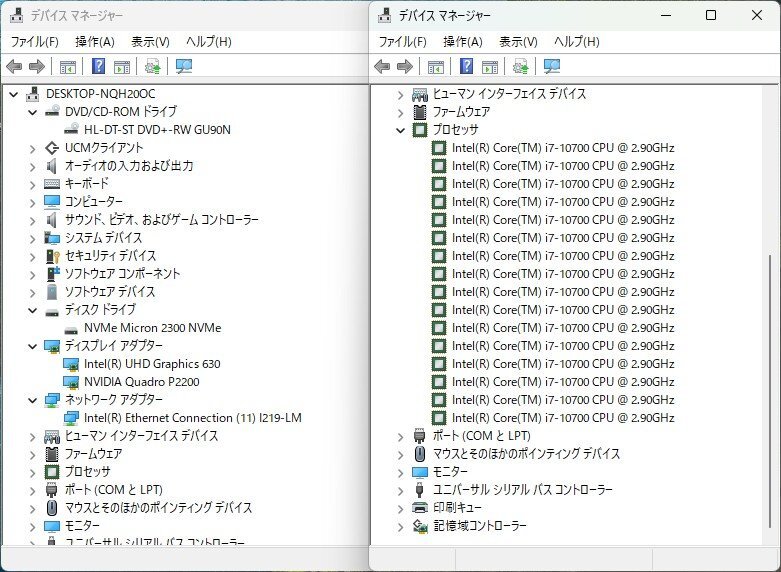Select ポート (COM と LPT) in left window
Viewport: 781px width, 572px height.
[114, 489]
